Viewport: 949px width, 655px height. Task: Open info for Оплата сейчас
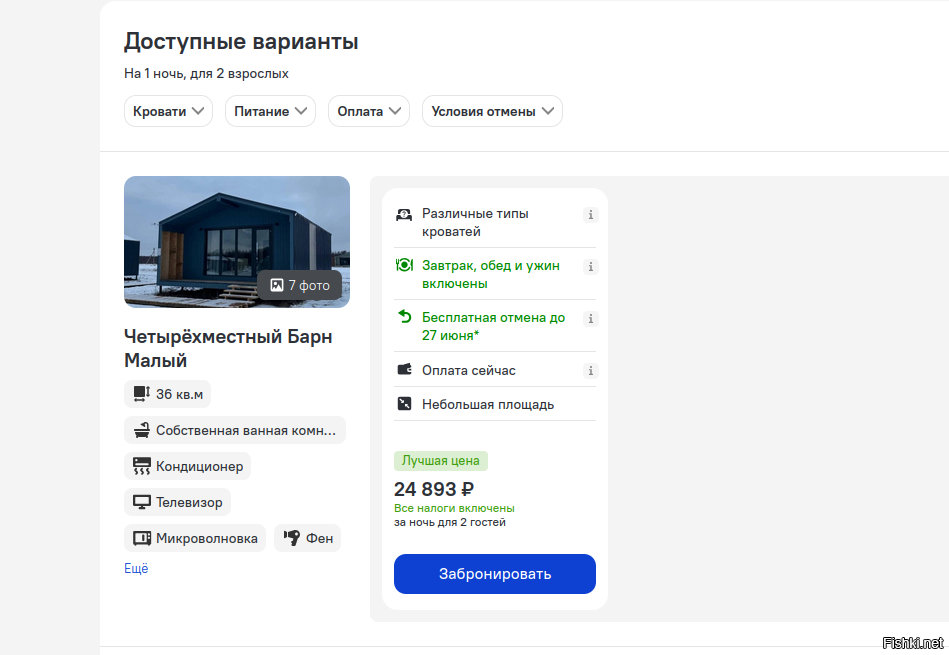[591, 370]
